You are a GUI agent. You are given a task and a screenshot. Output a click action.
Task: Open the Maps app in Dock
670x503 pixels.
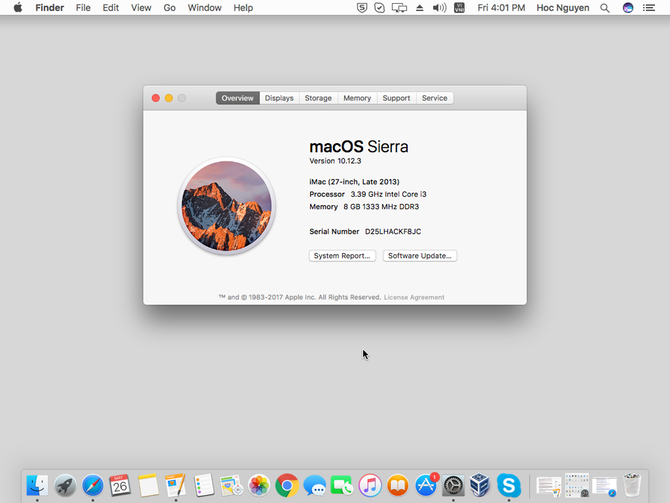[x=231, y=485]
